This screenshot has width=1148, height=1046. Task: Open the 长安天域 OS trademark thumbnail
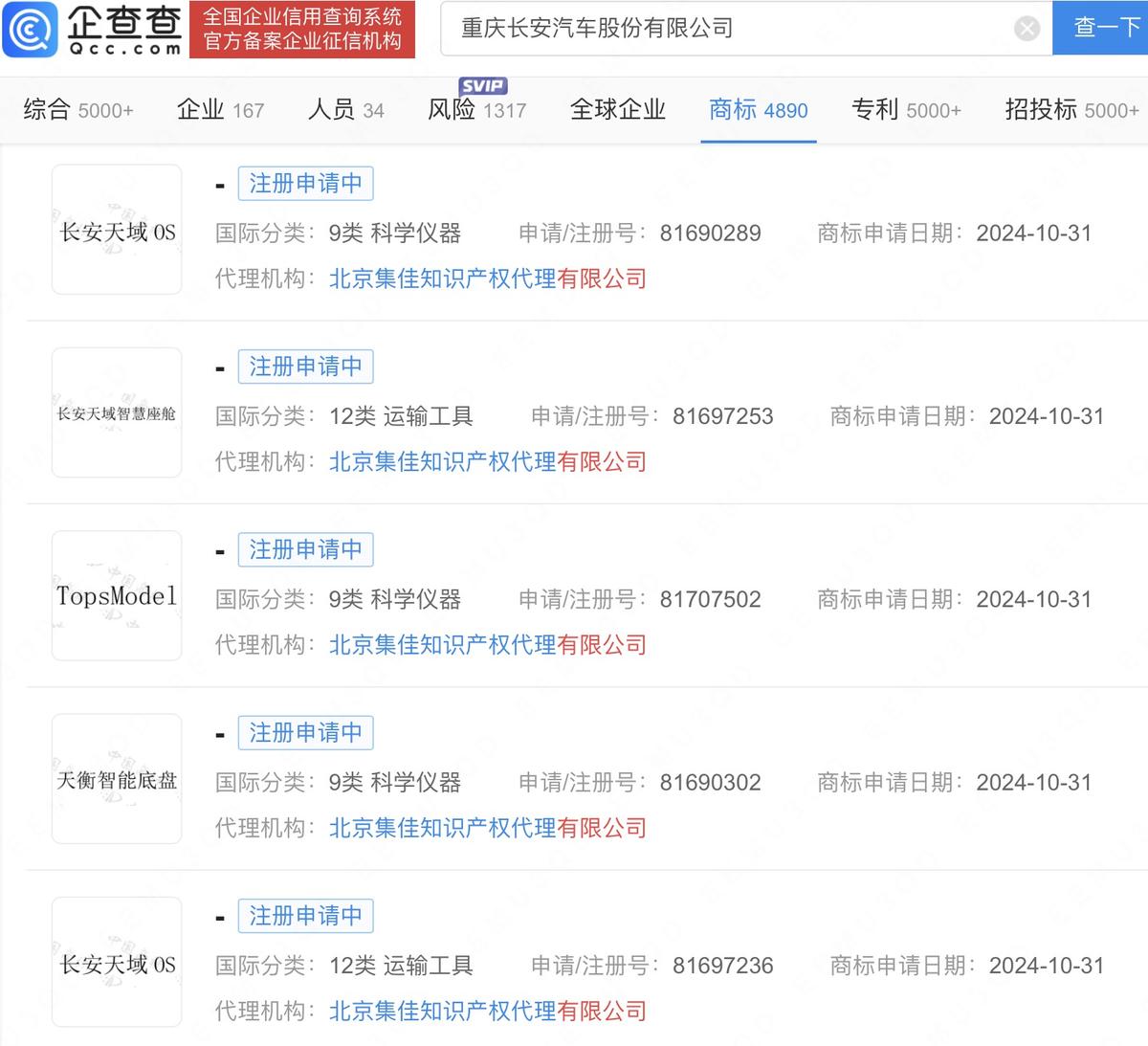116,230
